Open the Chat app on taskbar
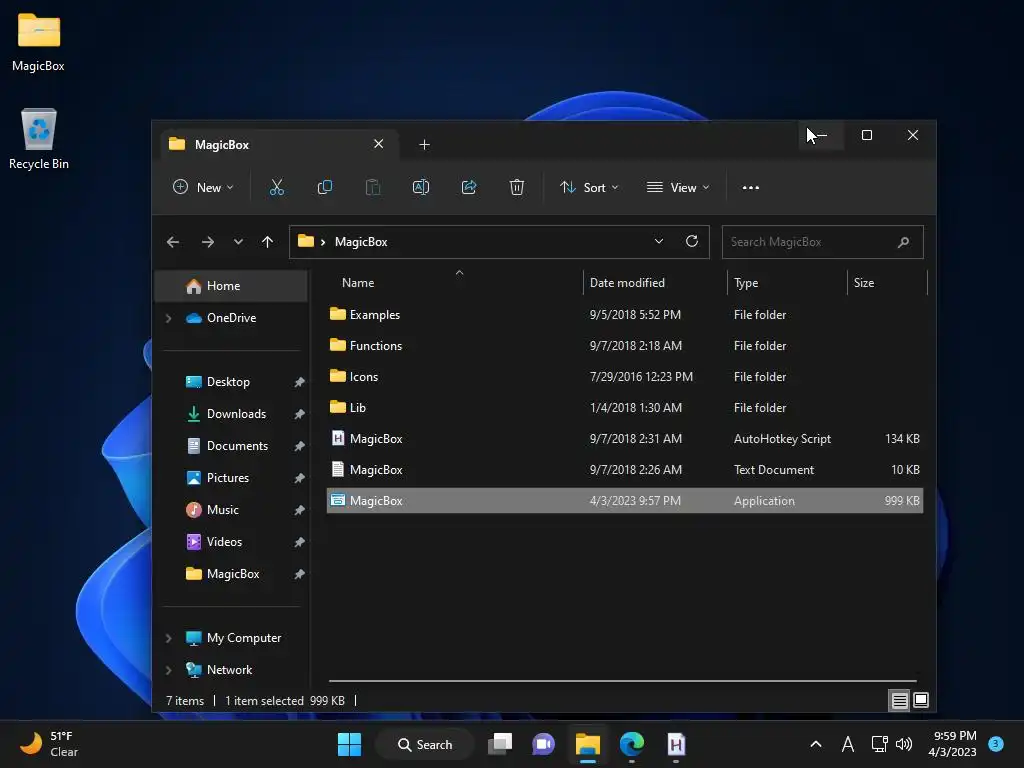The width and height of the screenshot is (1024, 768). 543,744
